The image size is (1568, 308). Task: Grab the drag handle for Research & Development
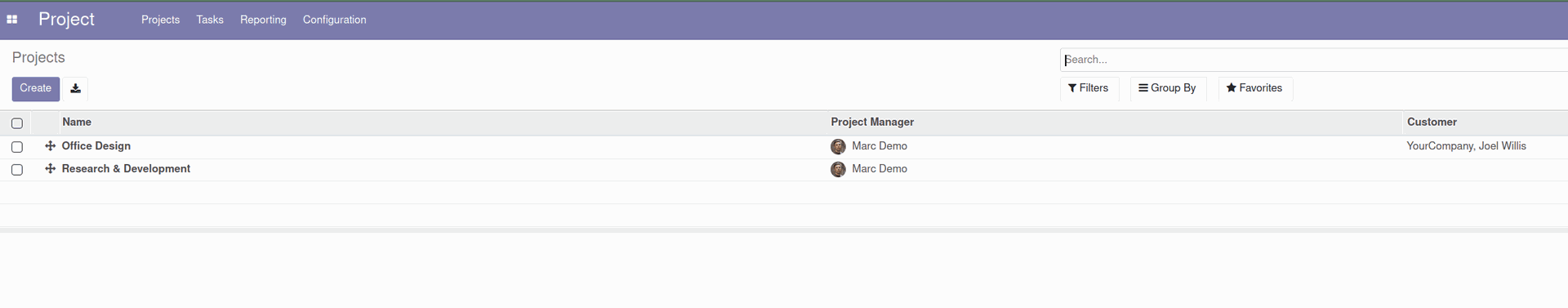pos(50,168)
